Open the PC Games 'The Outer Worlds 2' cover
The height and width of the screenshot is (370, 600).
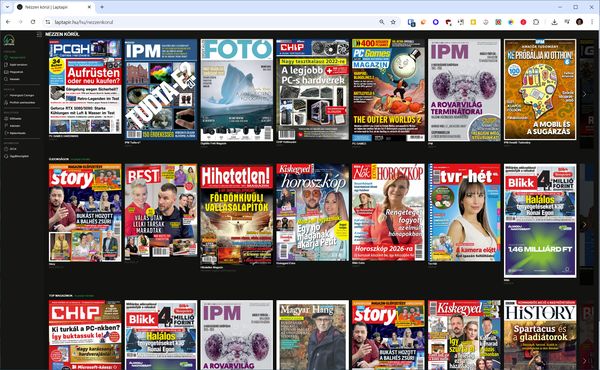click(388, 90)
